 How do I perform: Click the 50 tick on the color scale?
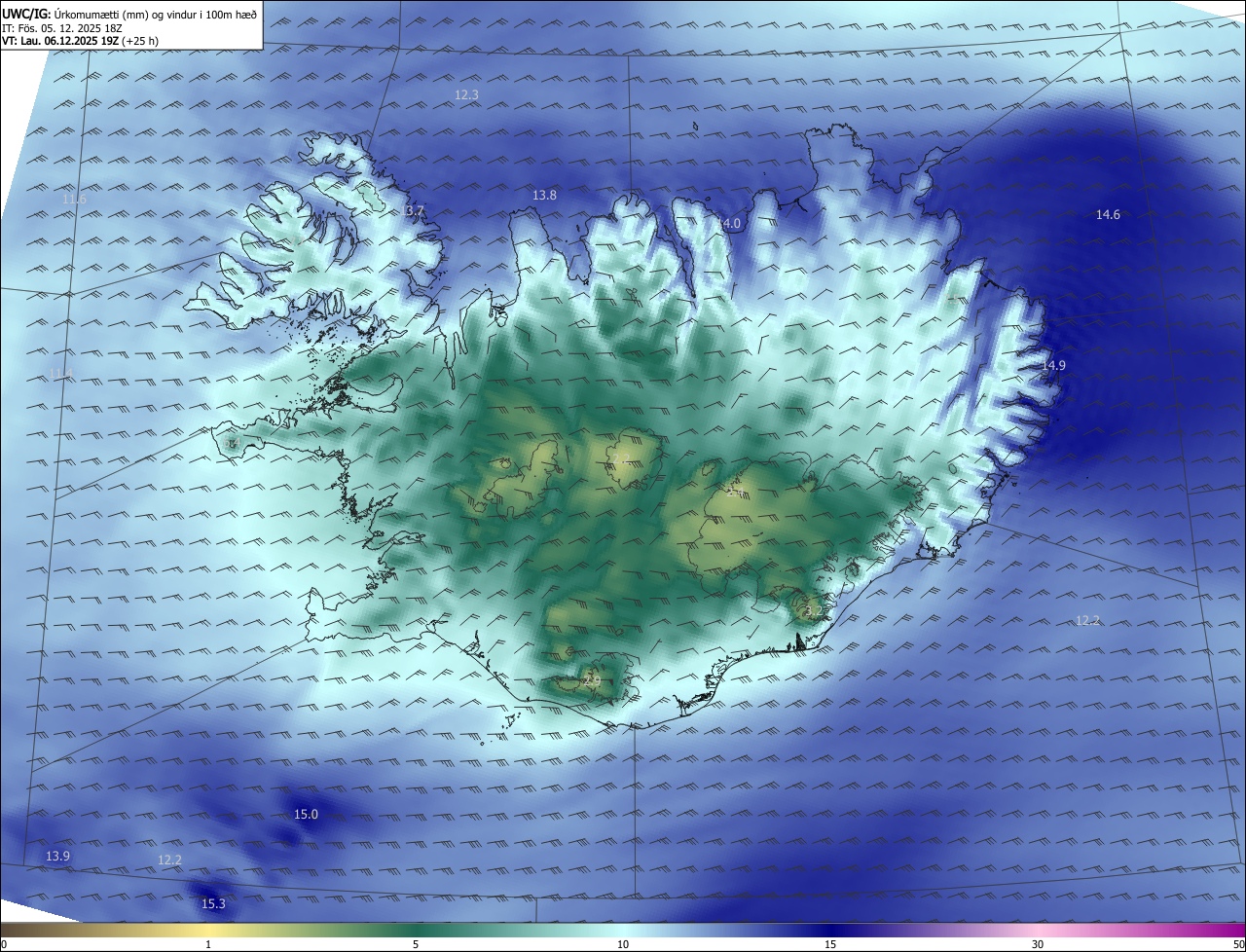pyautogui.click(x=1238, y=944)
